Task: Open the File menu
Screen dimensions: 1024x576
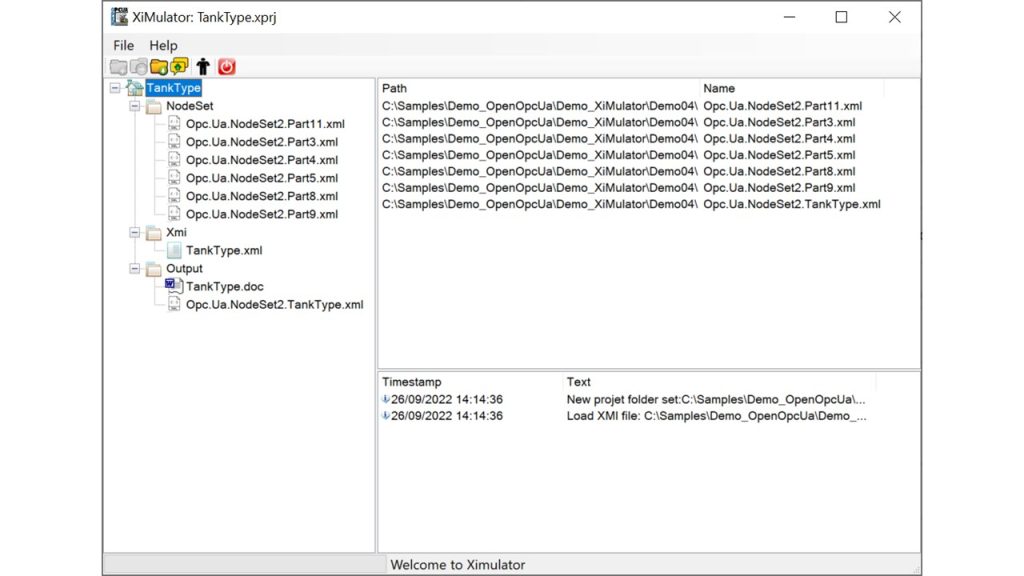Action: (x=123, y=45)
